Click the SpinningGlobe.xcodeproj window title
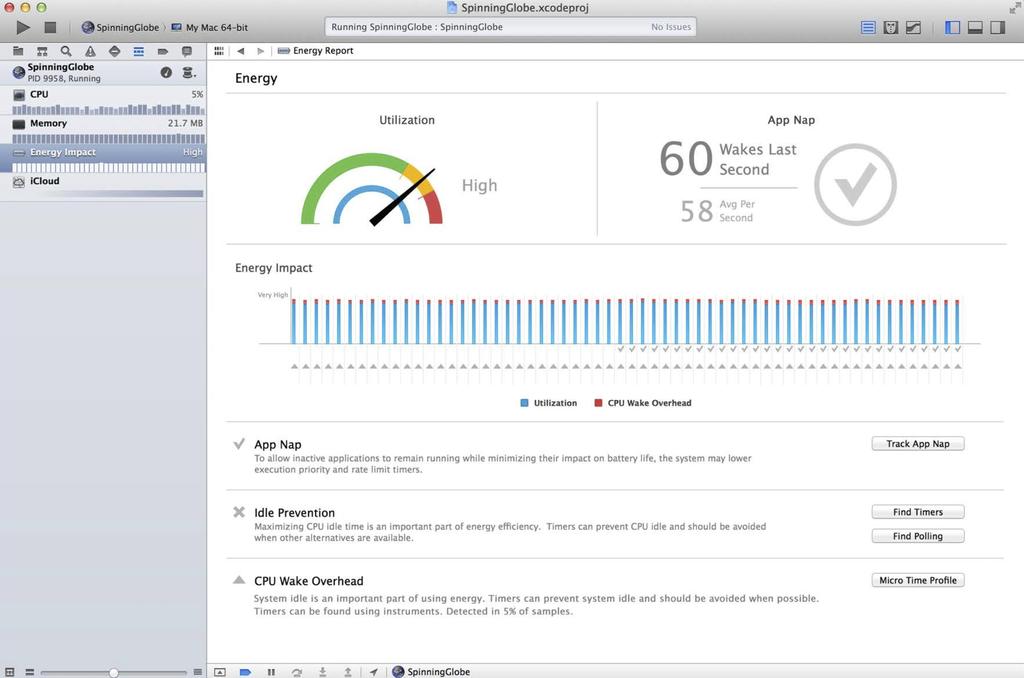The height and width of the screenshot is (678, 1024). click(x=517, y=8)
